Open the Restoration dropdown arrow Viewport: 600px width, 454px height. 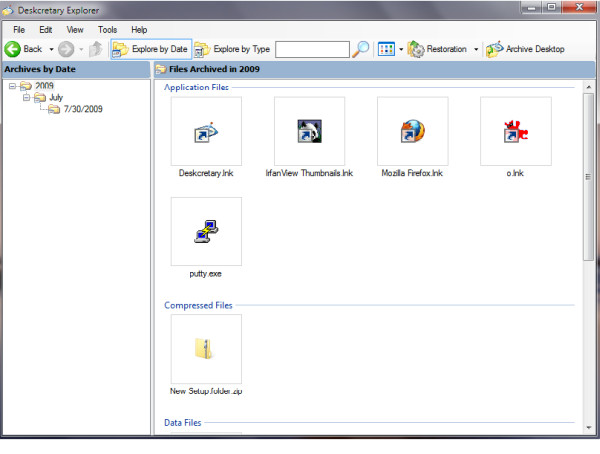476,49
